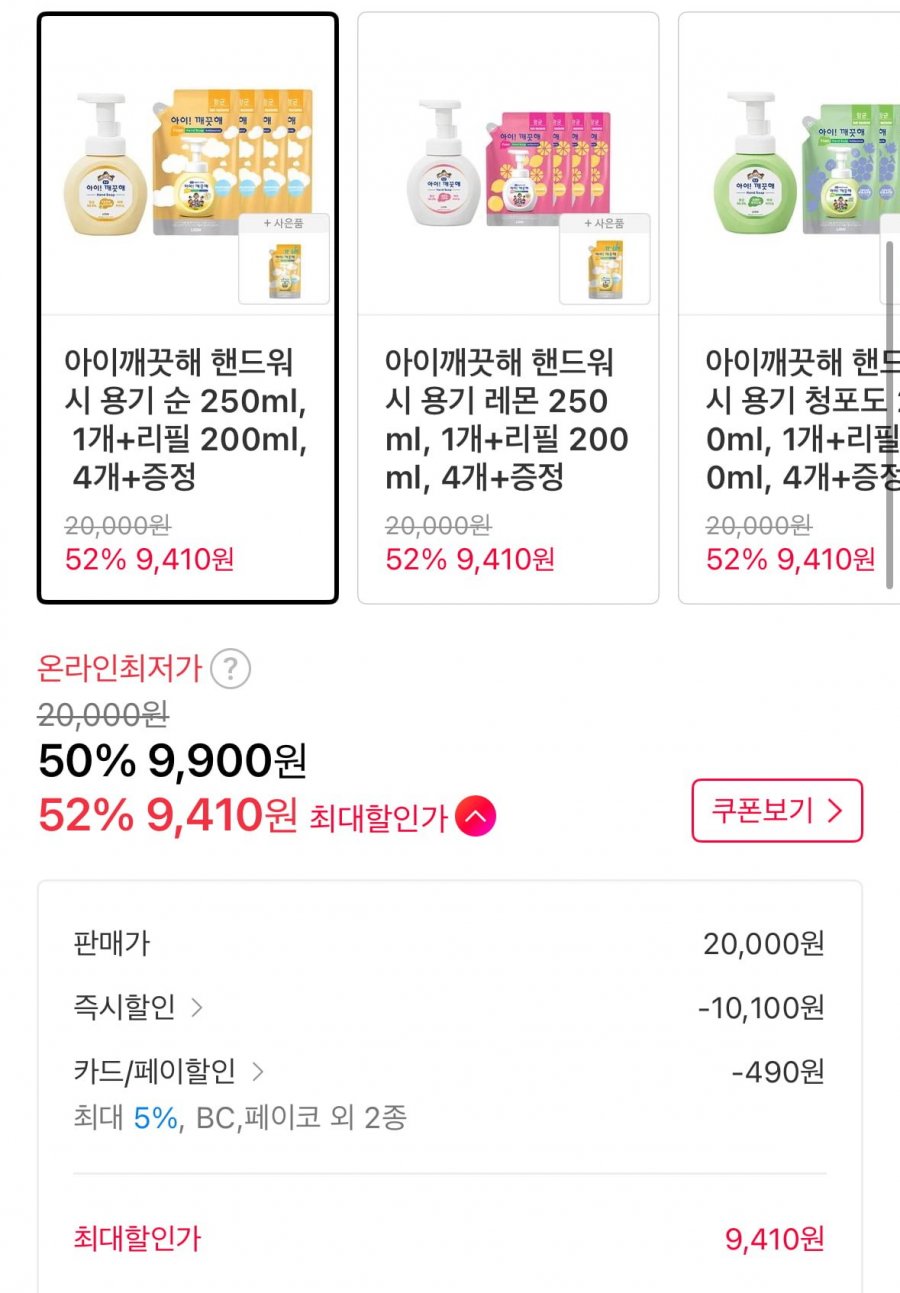Click the 온라인최저가 label

click(x=120, y=668)
